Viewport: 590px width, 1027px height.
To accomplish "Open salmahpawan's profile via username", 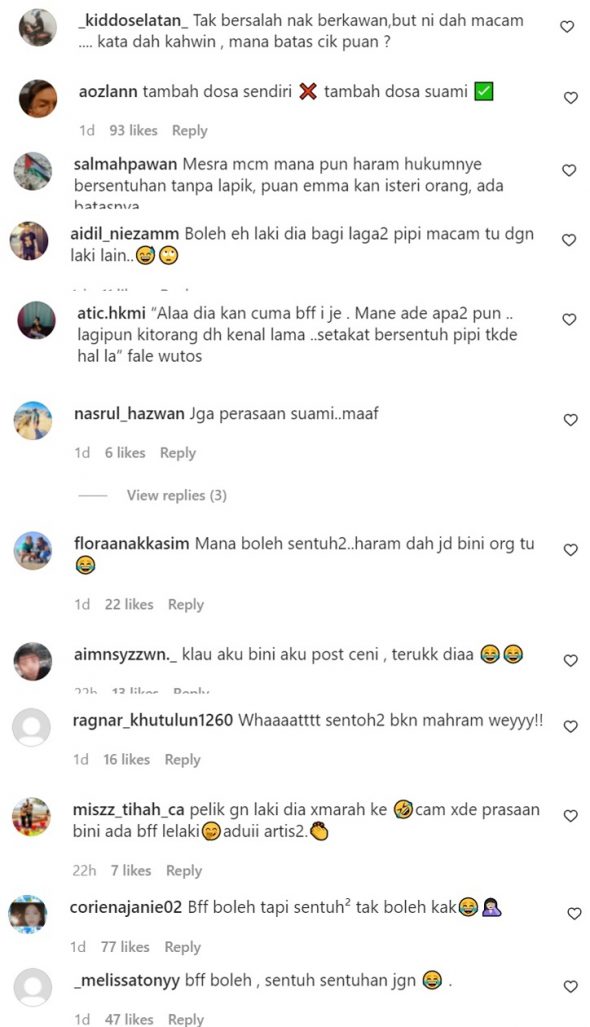I will click(x=126, y=164).
